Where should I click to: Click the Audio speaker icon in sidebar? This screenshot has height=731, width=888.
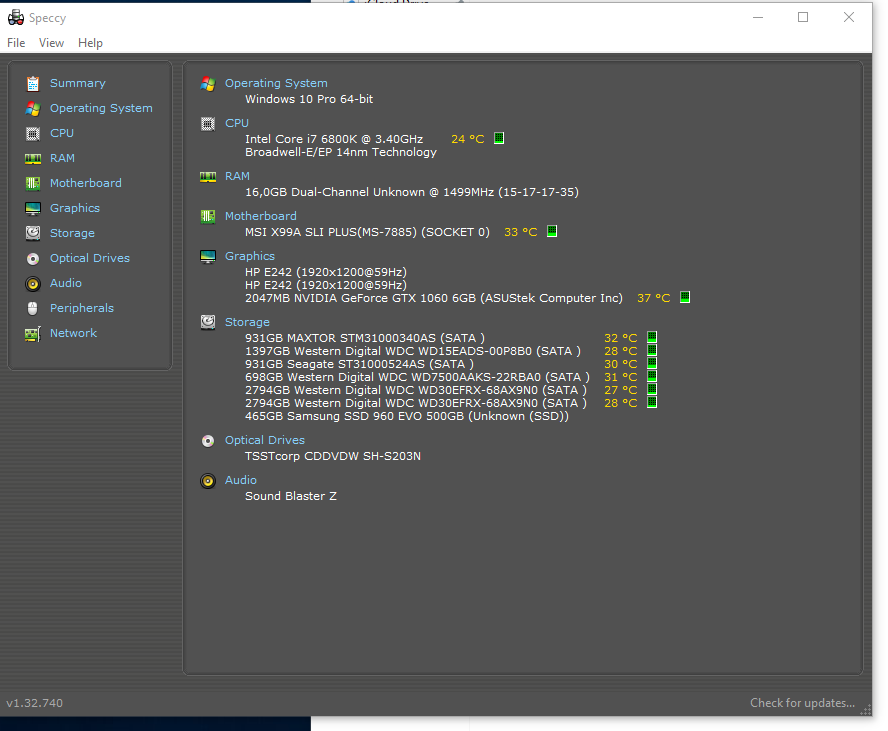pyautogui.click(x=33, y=284)
